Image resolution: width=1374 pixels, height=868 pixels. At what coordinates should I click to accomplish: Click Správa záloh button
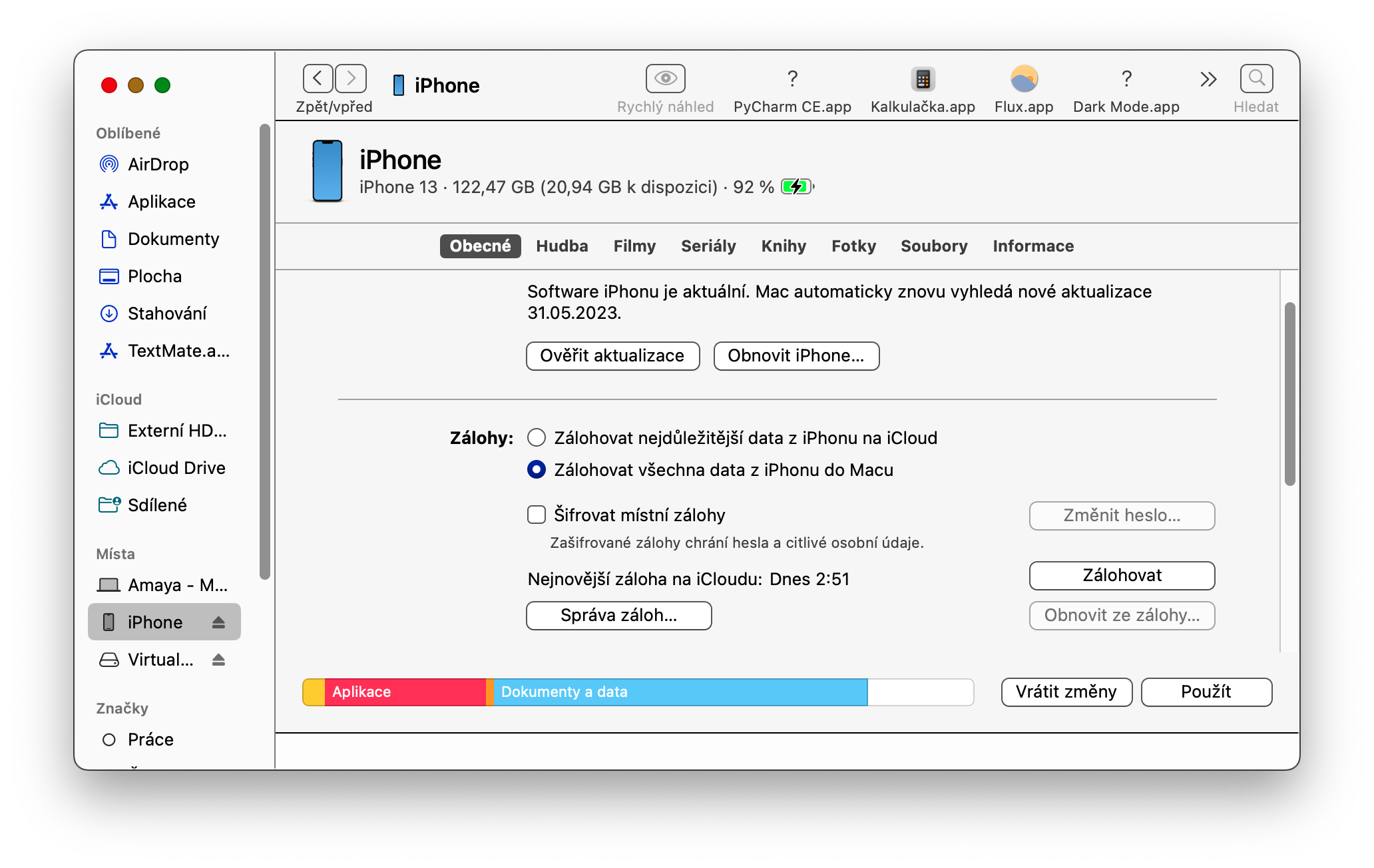[618, 616]
